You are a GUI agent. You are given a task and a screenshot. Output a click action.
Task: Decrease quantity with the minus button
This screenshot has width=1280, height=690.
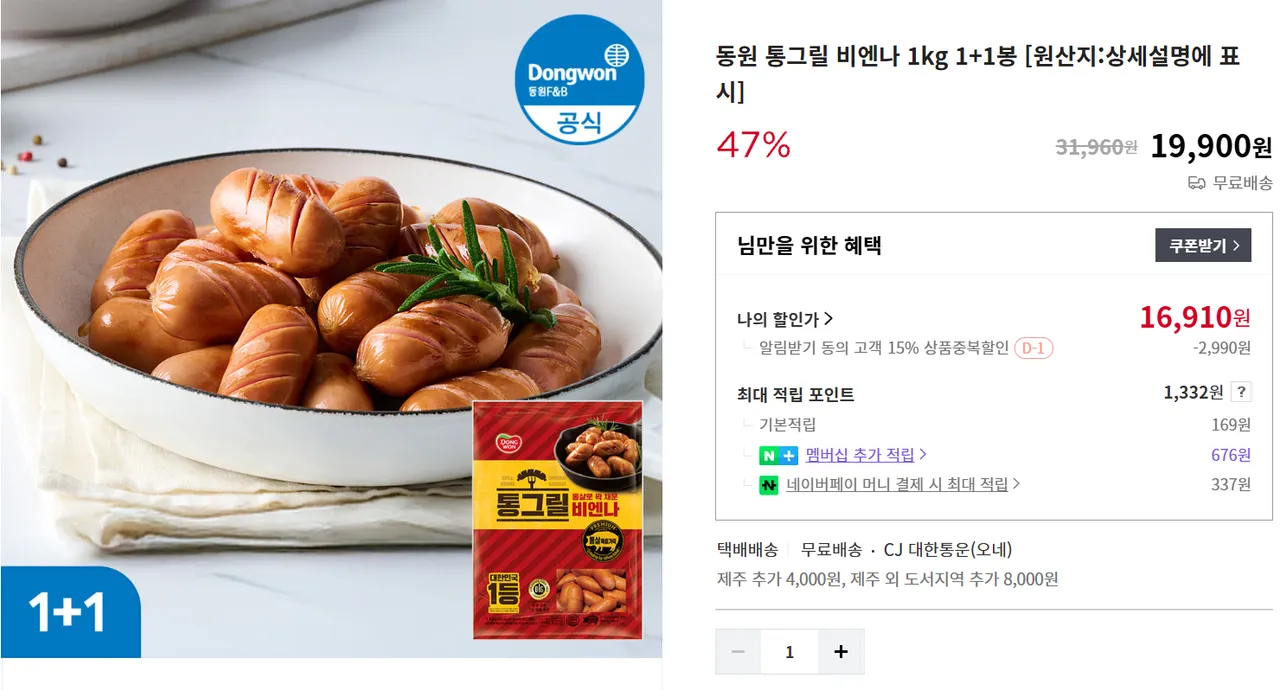pyautogui.click(x=739, y=652)
